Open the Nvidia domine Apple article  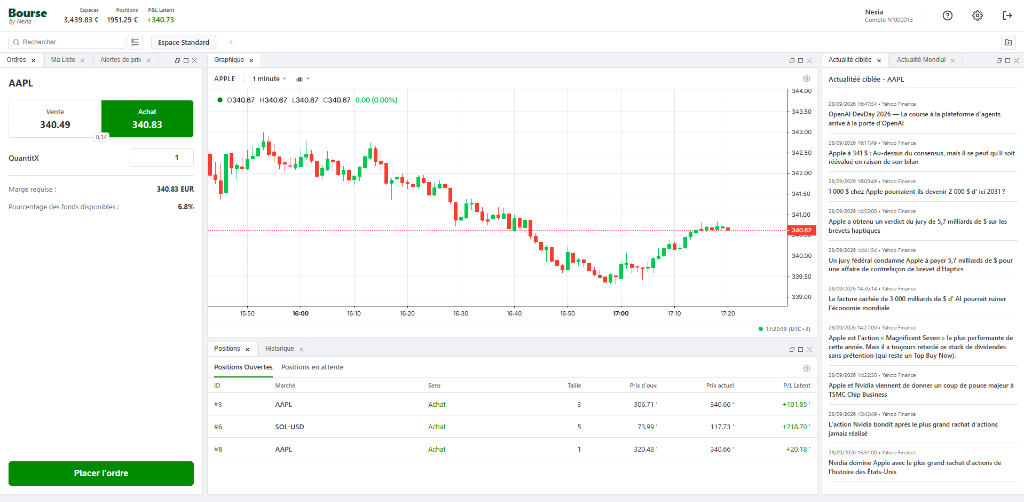(915, 467)
